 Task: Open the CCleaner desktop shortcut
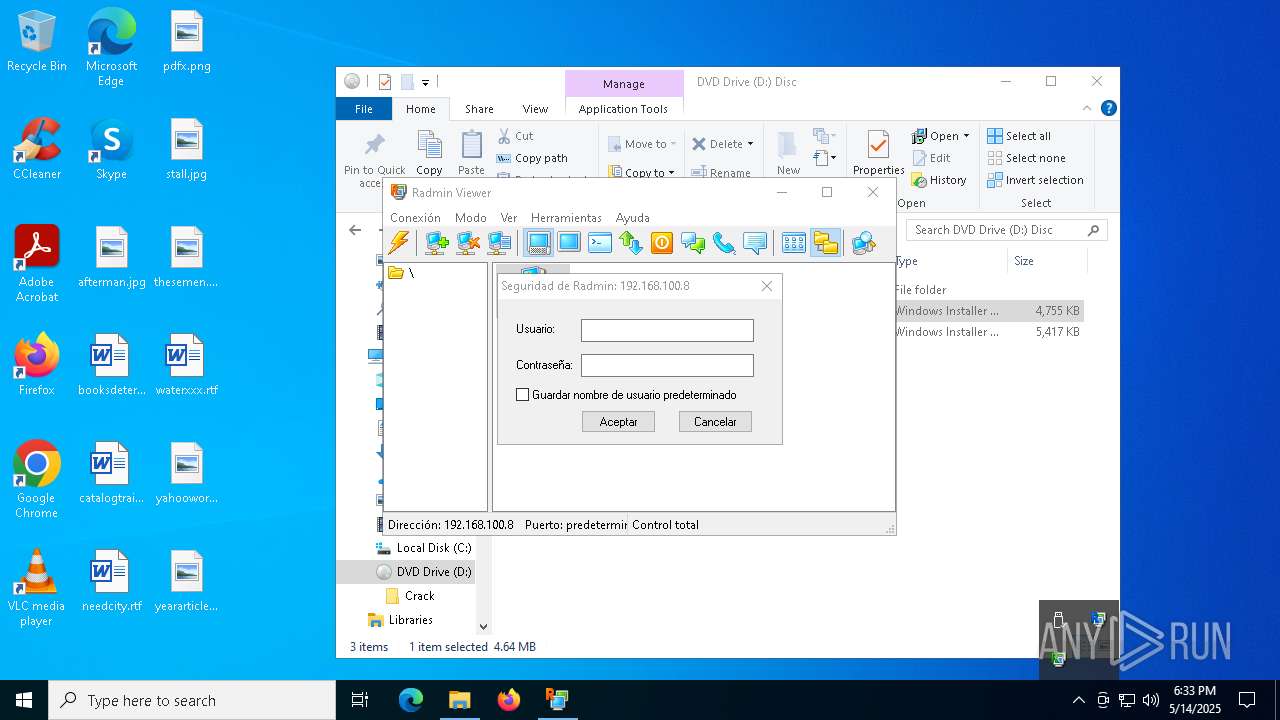pyautogui.click(x=37, y=148)
